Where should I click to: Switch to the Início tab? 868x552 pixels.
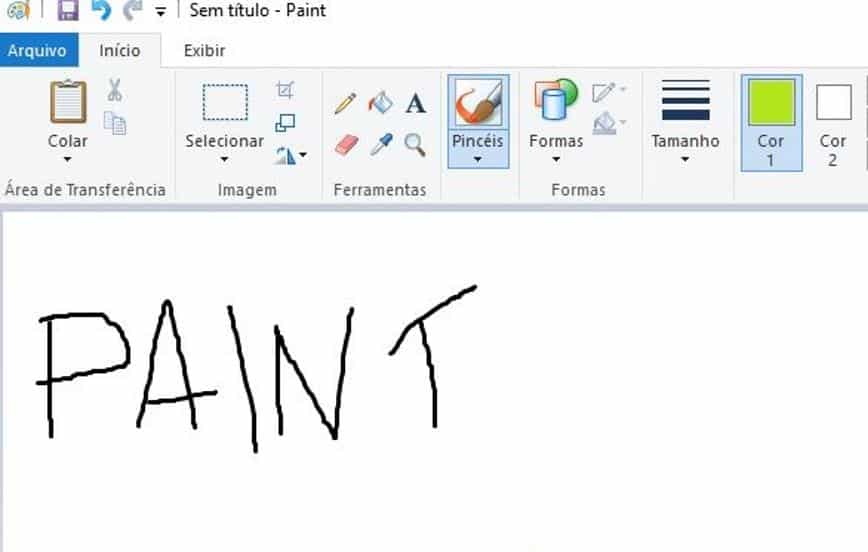click(120, 50)
